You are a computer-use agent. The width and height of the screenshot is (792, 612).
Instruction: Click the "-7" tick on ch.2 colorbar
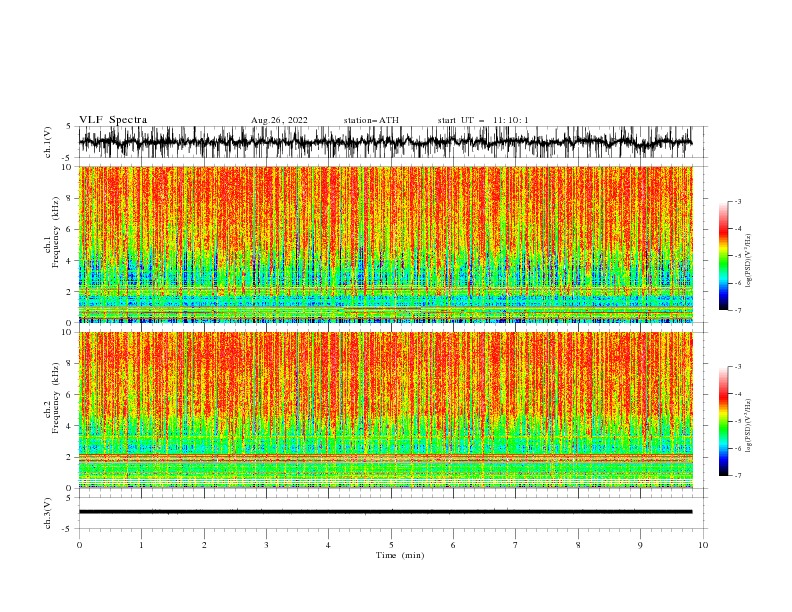pyautogui.click(x=737, y=475)
